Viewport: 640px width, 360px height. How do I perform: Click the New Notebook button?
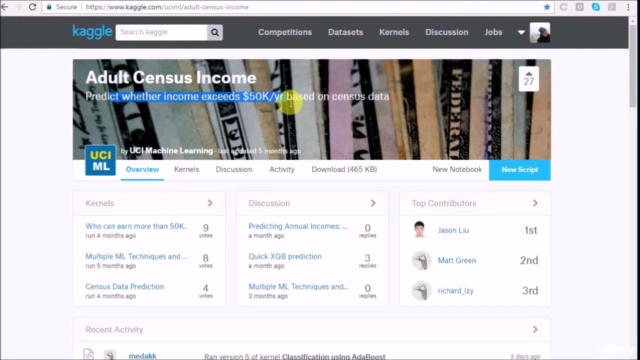tap(457, 169)
